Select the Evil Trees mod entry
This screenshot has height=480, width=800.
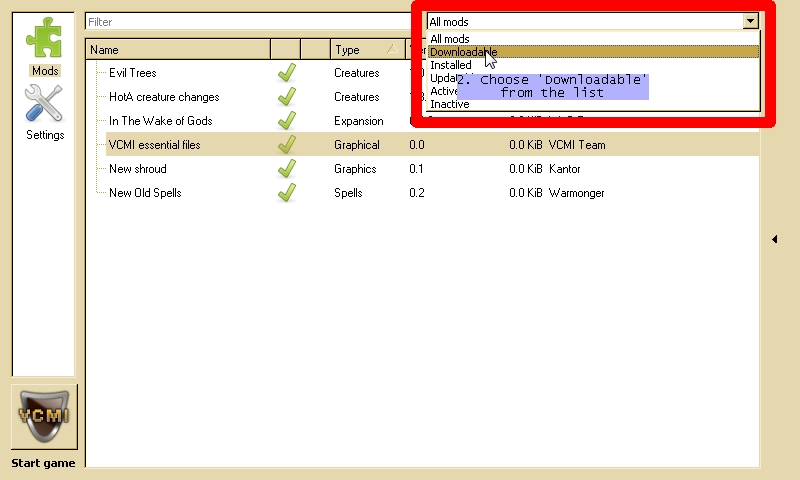coord(132,73)
